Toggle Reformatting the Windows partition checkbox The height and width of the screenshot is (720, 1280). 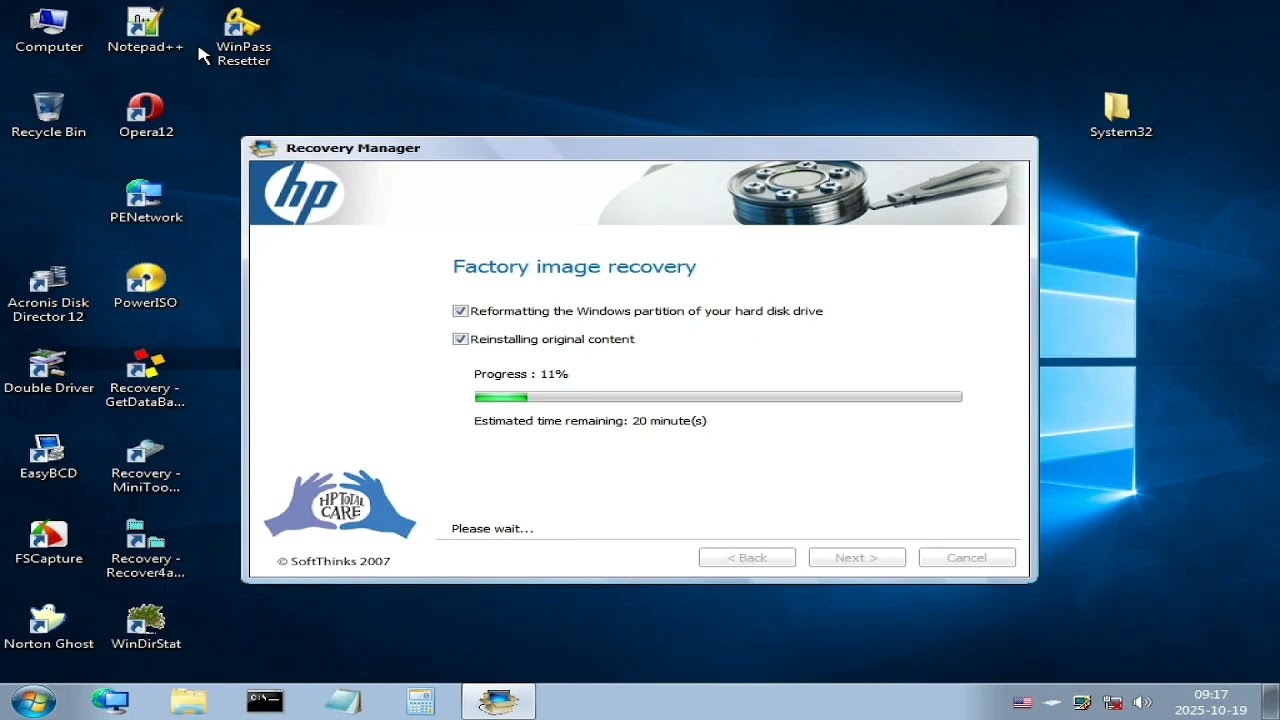[x=460, y=311]
